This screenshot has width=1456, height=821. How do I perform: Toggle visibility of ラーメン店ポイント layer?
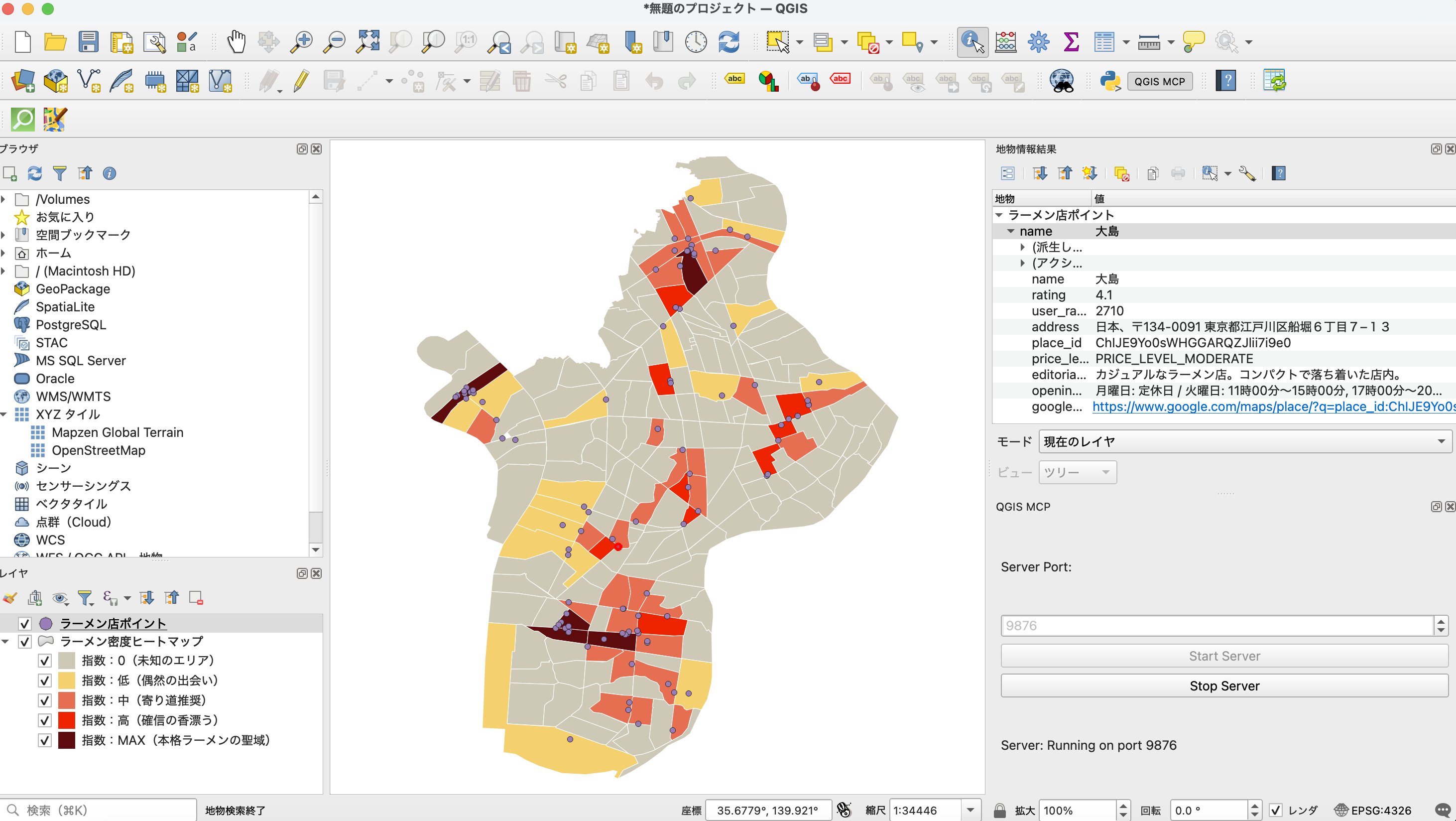tap(24, 623)
